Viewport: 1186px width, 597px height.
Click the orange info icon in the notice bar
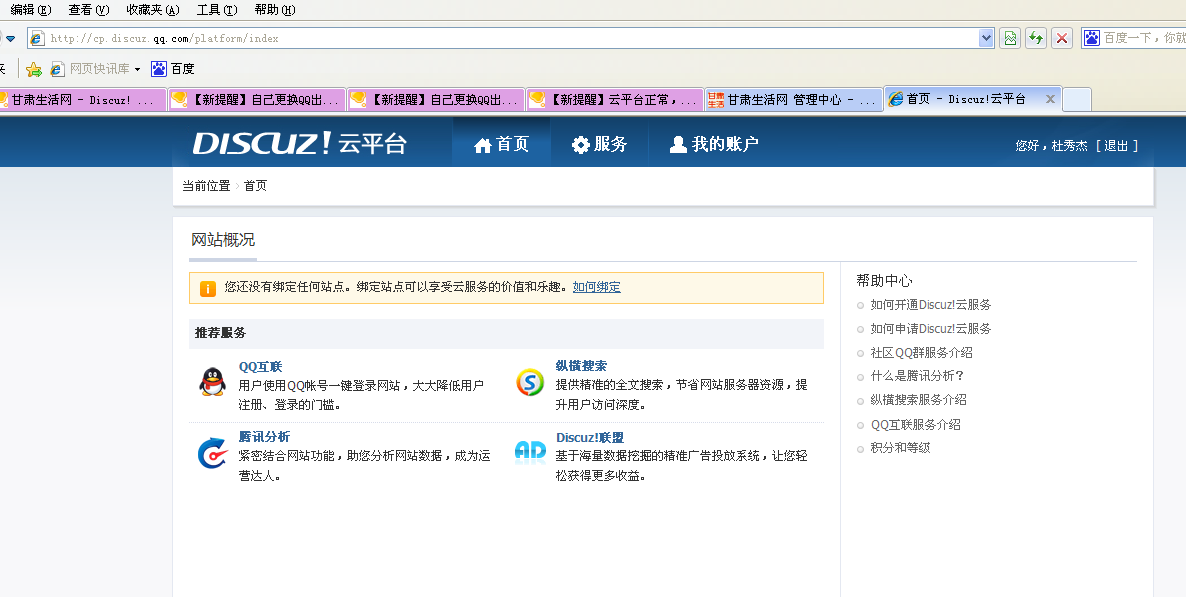click(x=207, y=288)
